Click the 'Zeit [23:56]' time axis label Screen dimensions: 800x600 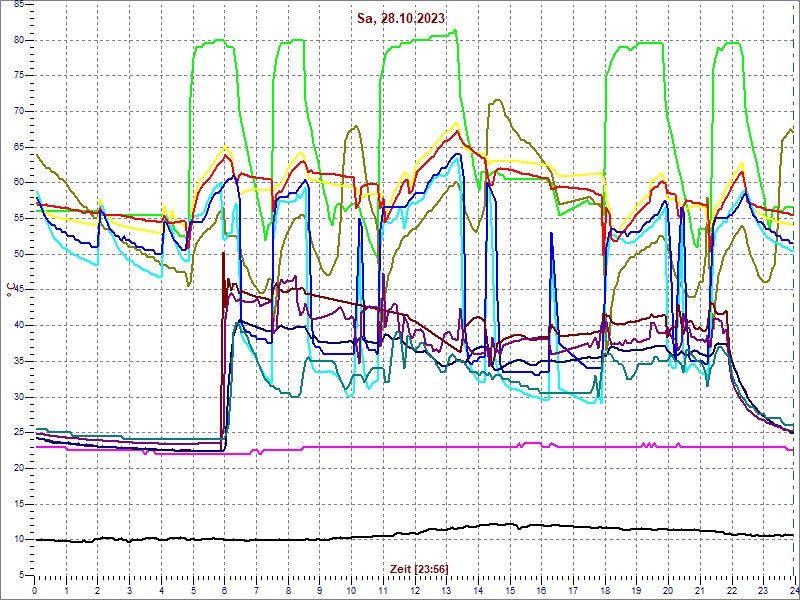coord(419,568)
